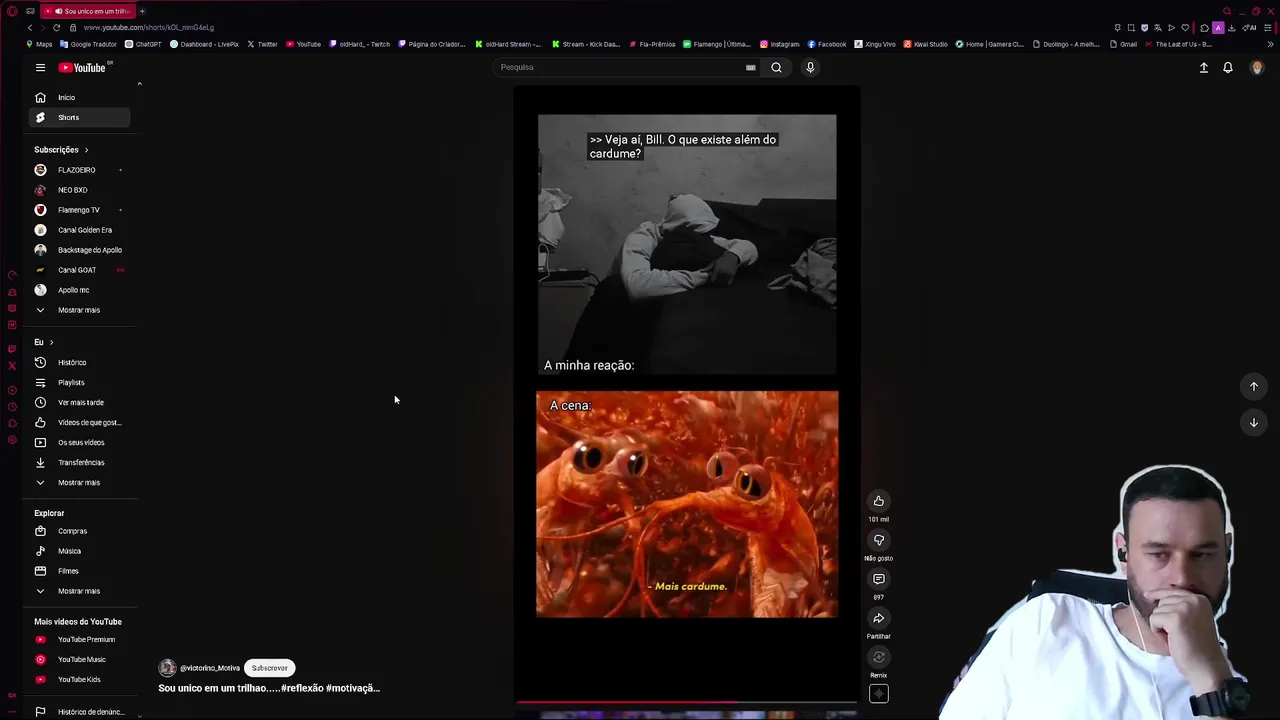Seek on the Short's red progress bar
The height and width of the screenshot is (720, 1280).
coord(687,703)
